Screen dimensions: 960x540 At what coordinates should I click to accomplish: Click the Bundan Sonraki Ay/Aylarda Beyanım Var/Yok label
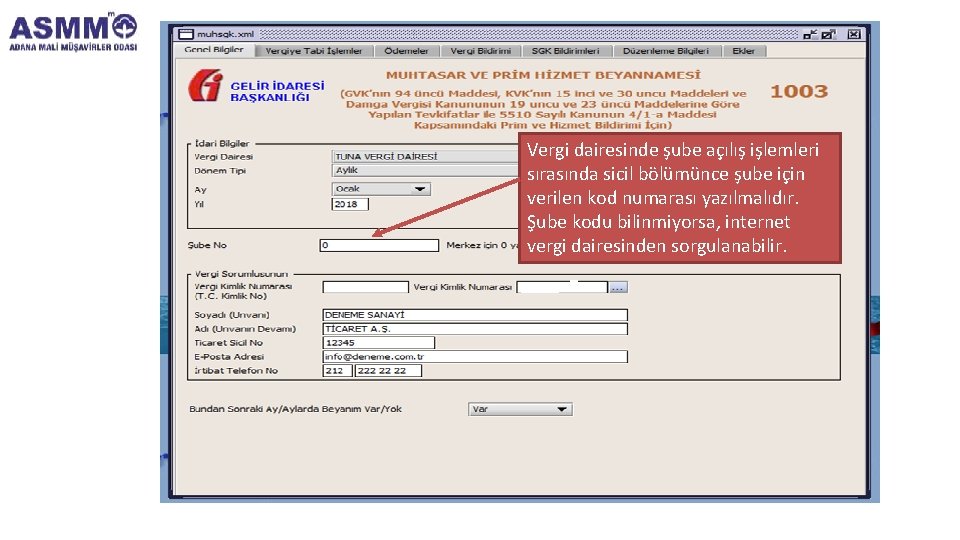tap(295, 409)
